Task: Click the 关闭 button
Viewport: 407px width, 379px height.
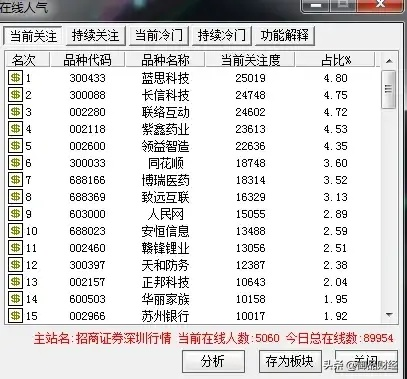Action: click(x=366, y=361)
